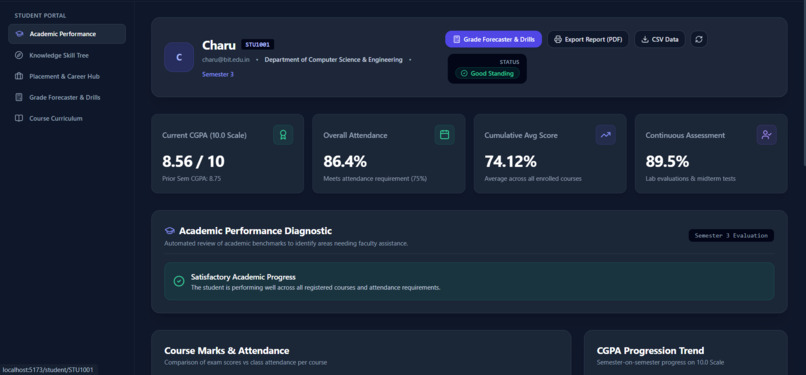Click the charu@bit.edu.in email text
Viewport: 806px width, 375px height.
click(226, 60)
